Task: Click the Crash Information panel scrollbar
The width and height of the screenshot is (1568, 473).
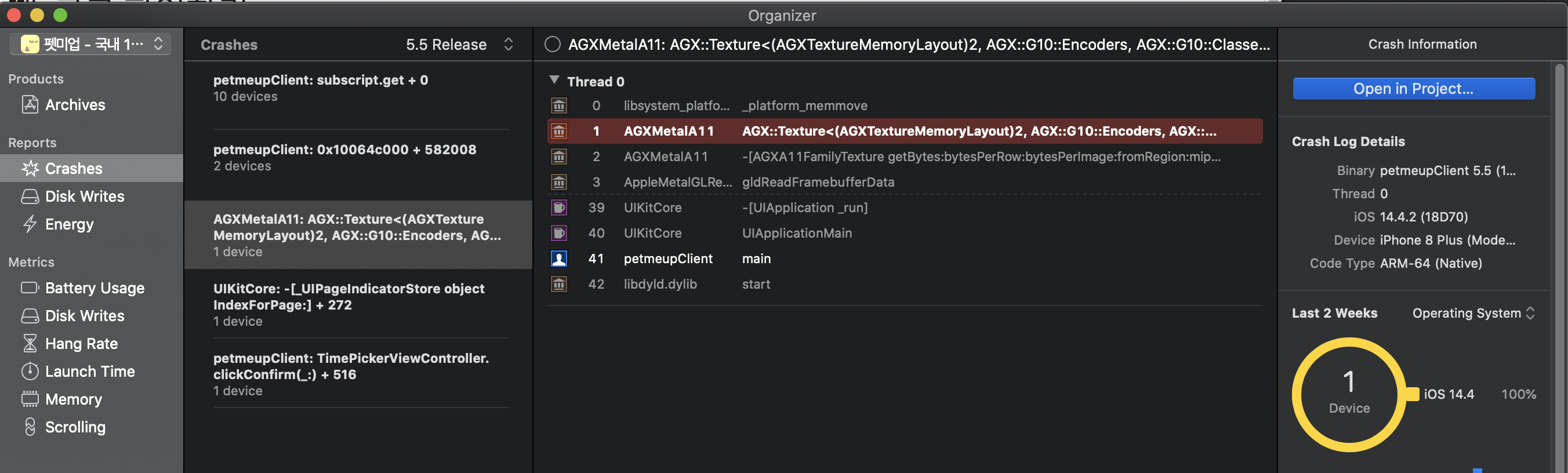Action: point(1560,268)
